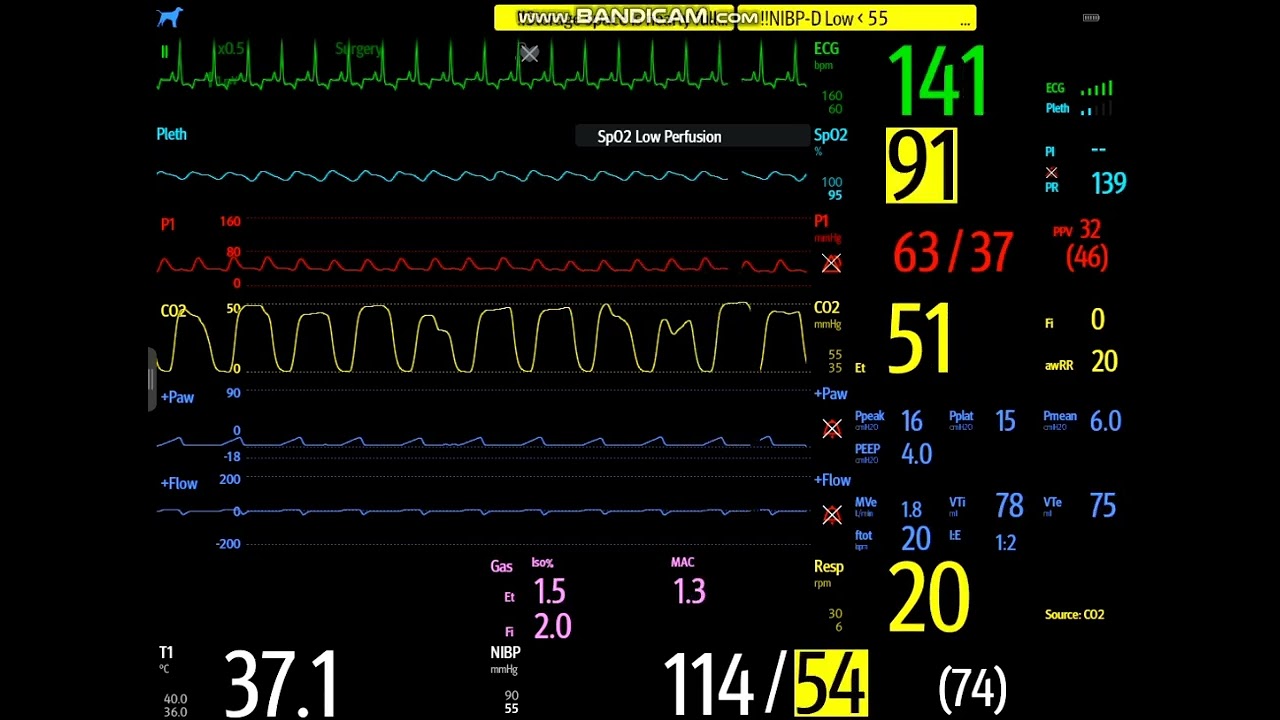This screenshot has width=1280, height=720.
Task: Select the Iso Fi value 2.0
Action: coord(552,627)
